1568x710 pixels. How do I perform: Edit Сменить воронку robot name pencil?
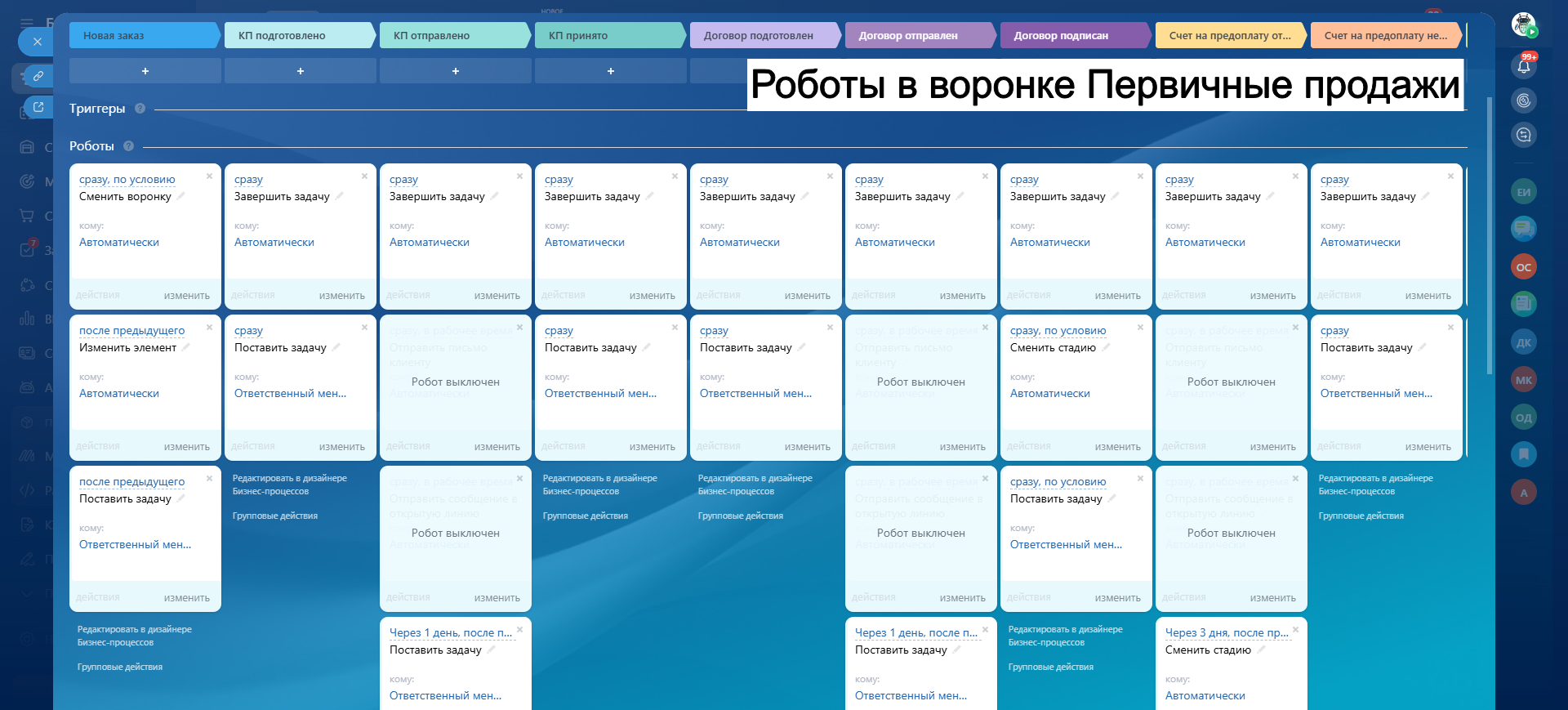point(181,196)
